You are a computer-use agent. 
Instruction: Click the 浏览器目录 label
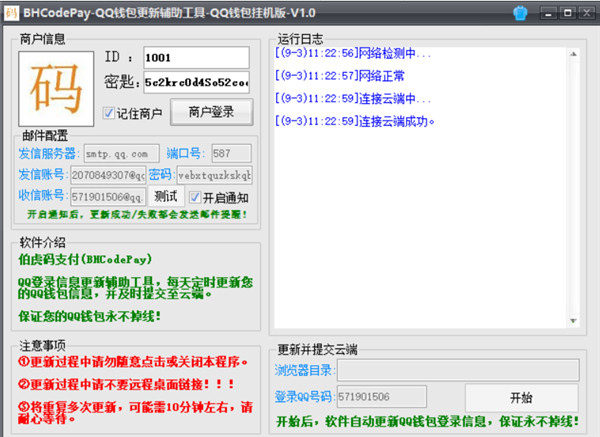coord(305,370)
